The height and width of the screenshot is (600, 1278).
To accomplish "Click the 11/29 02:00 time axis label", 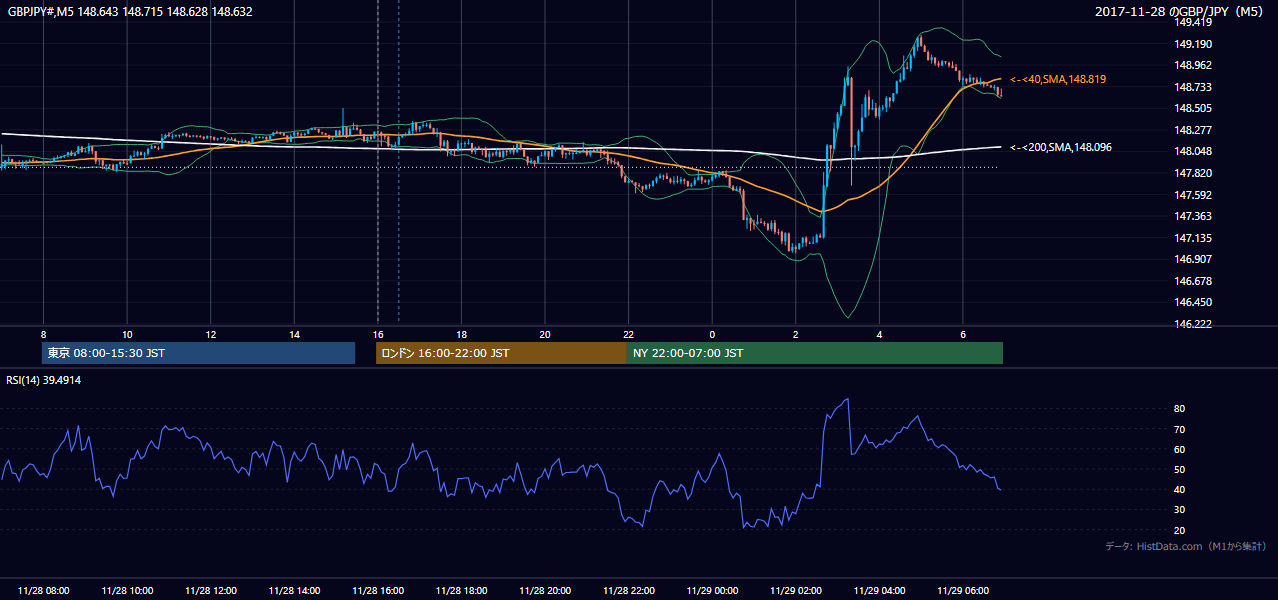I will click(795, 591).
